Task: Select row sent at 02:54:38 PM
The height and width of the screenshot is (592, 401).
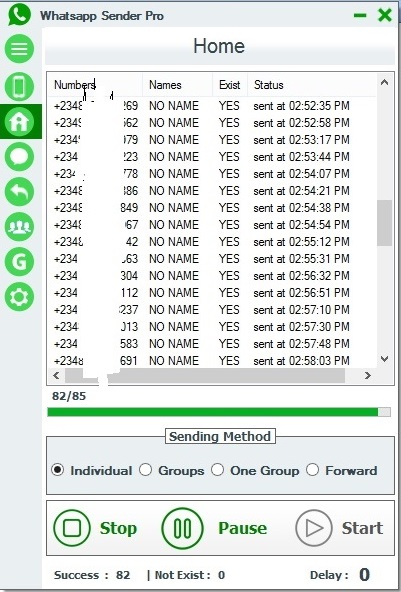Action: tap(212, 208)
